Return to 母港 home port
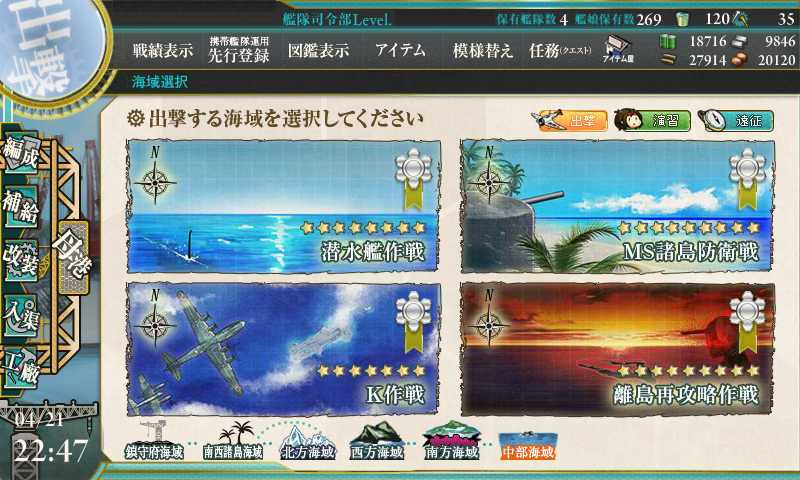The width and height of the screenshot is (800, 480). point(73,257)
